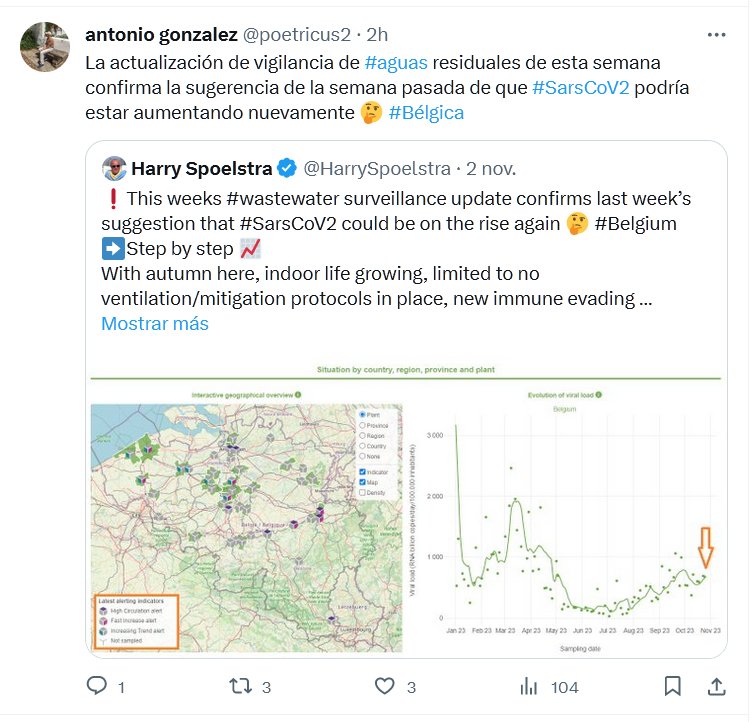Like the tweet with the heart icon
This screenshot has height=722, width=754.
click(385, 686)
